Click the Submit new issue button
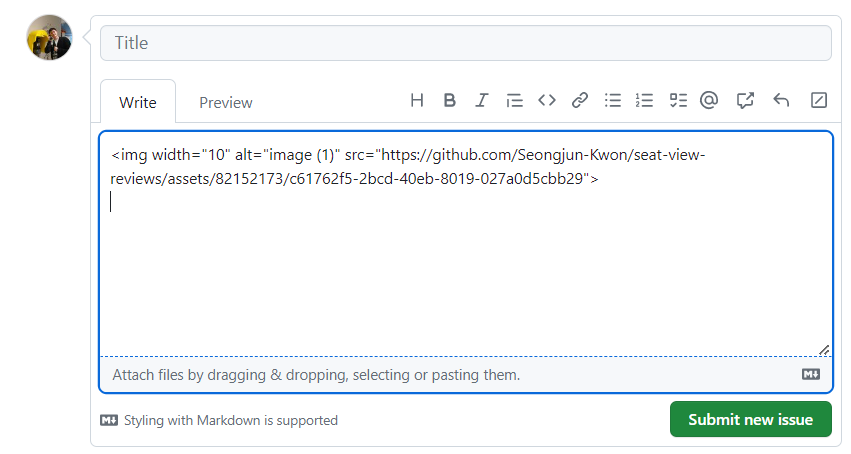 751,419
